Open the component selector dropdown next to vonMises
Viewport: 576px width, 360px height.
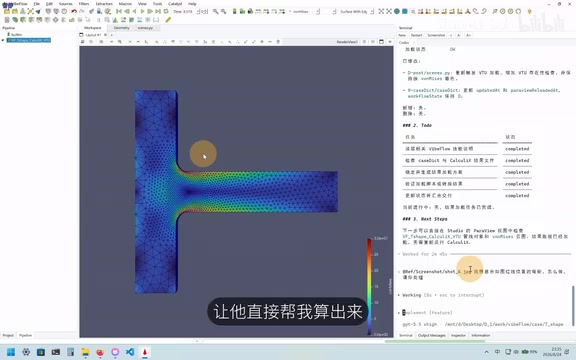(329, 12)
